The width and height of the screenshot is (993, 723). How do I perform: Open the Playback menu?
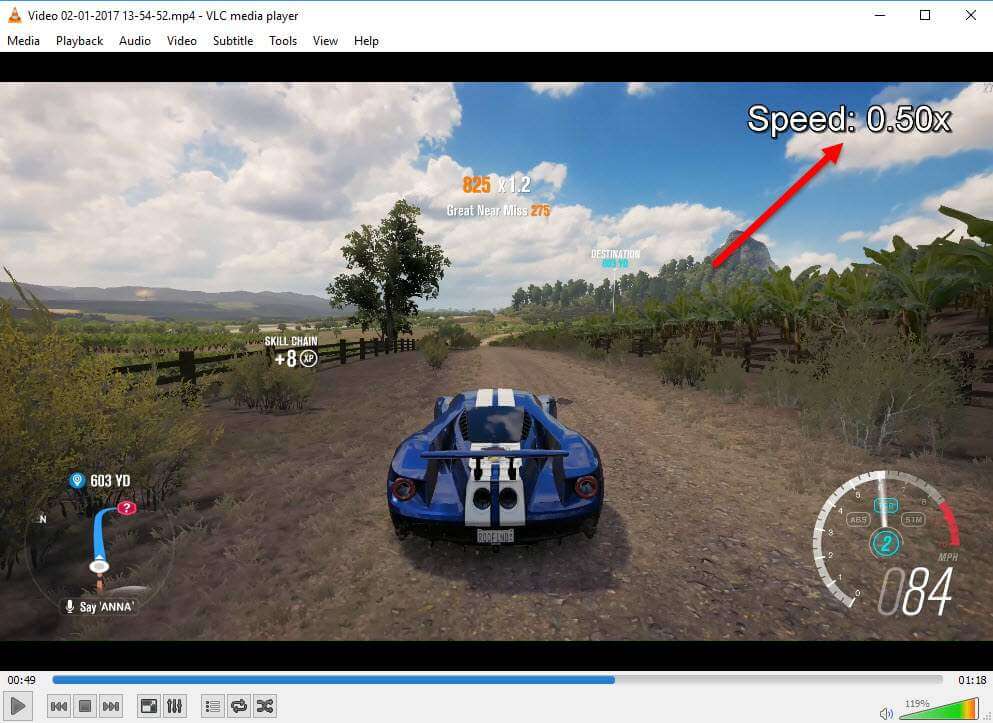(79, 41)
